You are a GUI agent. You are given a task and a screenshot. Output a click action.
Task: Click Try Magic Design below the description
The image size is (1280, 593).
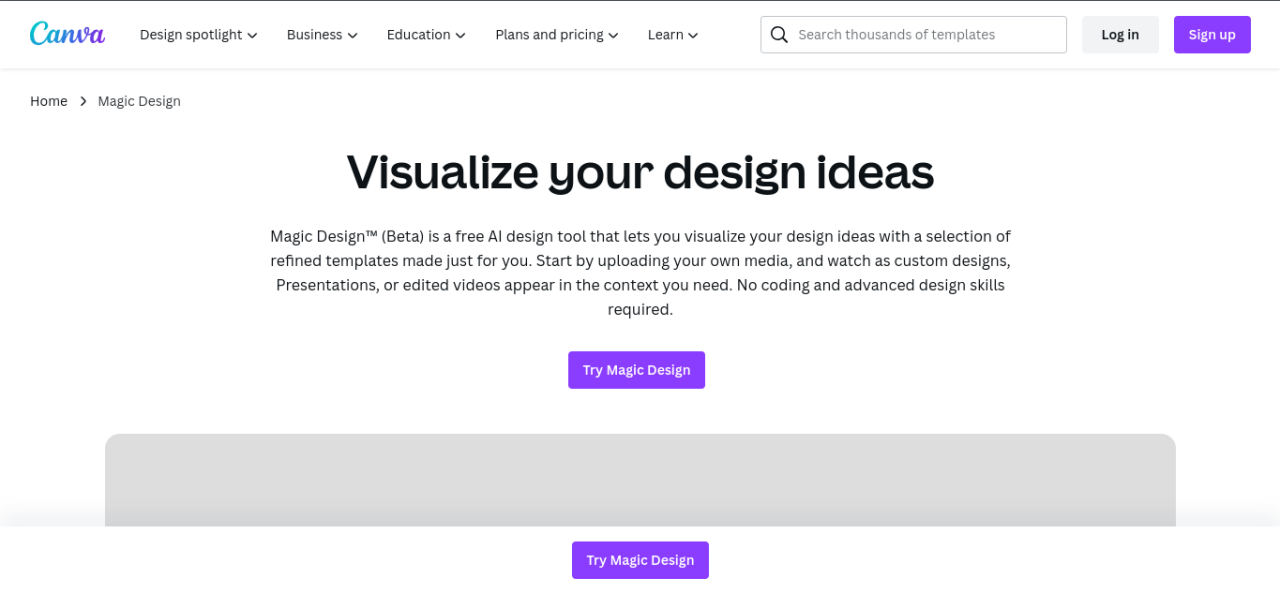(637, 370)
